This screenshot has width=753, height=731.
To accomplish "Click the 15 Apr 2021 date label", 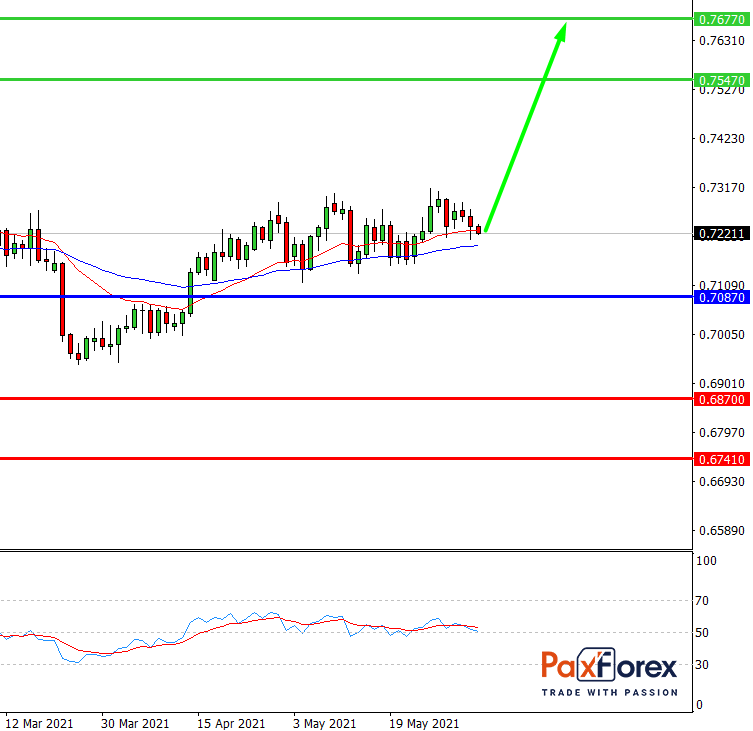I will click(x=231, y=723).
